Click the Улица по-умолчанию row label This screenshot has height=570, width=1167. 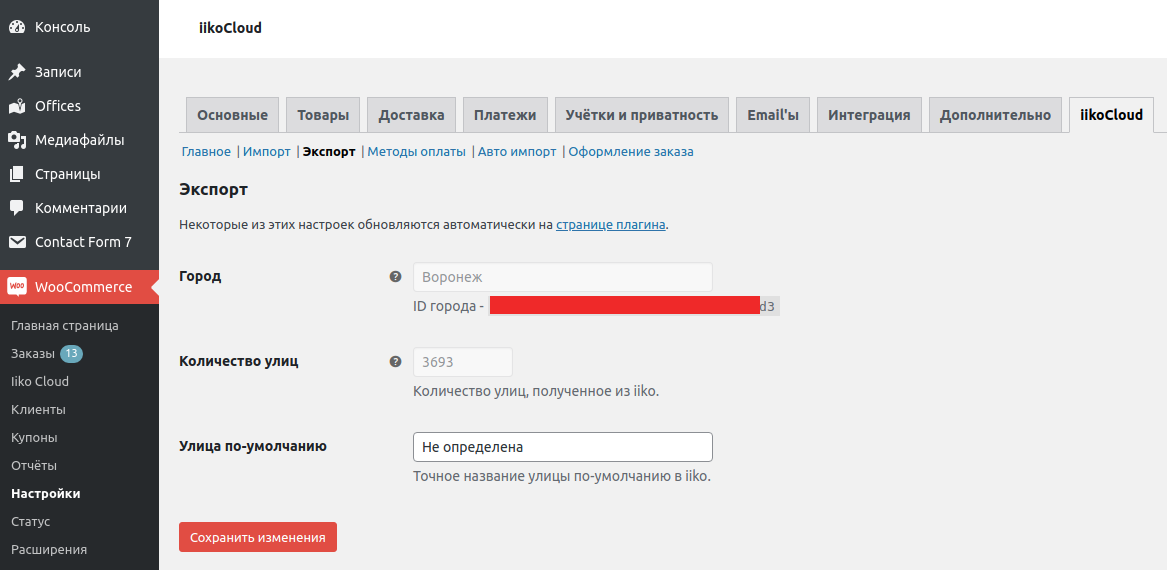[x=253, y=446]
